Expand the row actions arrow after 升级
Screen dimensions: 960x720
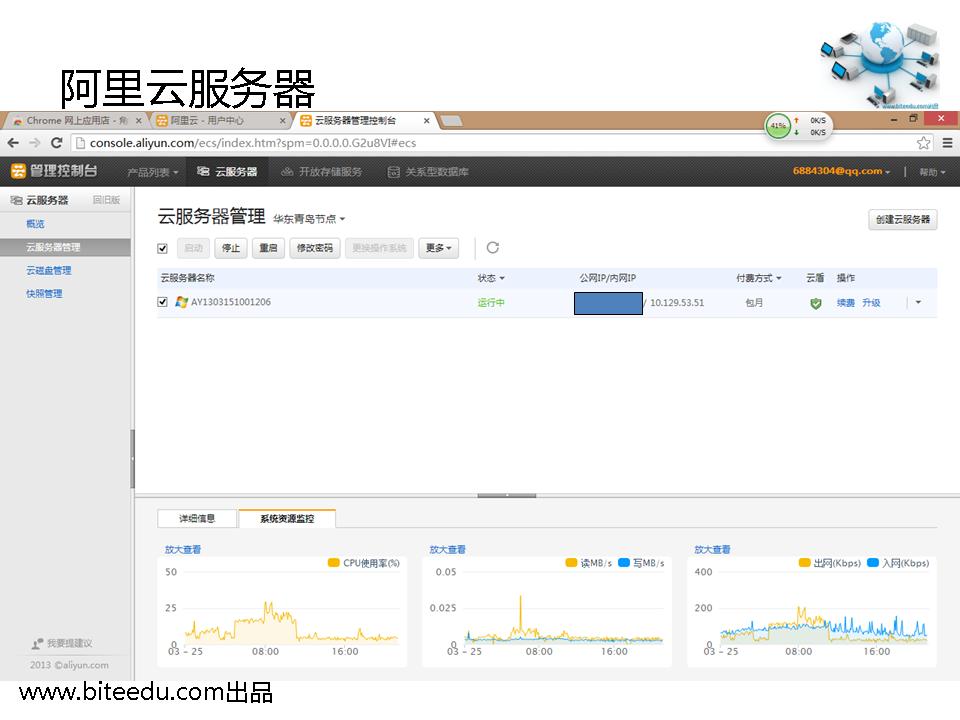coord(918,302)
